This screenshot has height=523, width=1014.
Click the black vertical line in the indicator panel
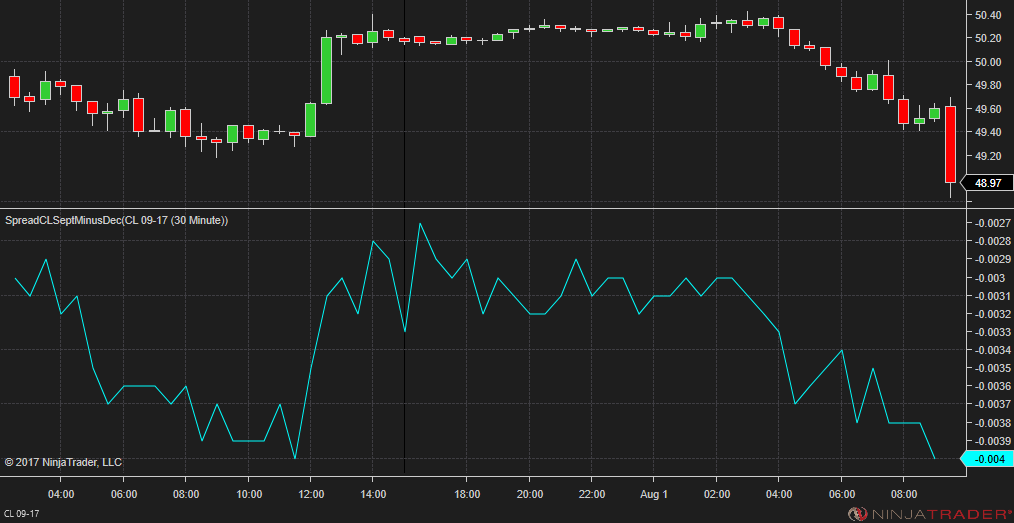point(405,400)
